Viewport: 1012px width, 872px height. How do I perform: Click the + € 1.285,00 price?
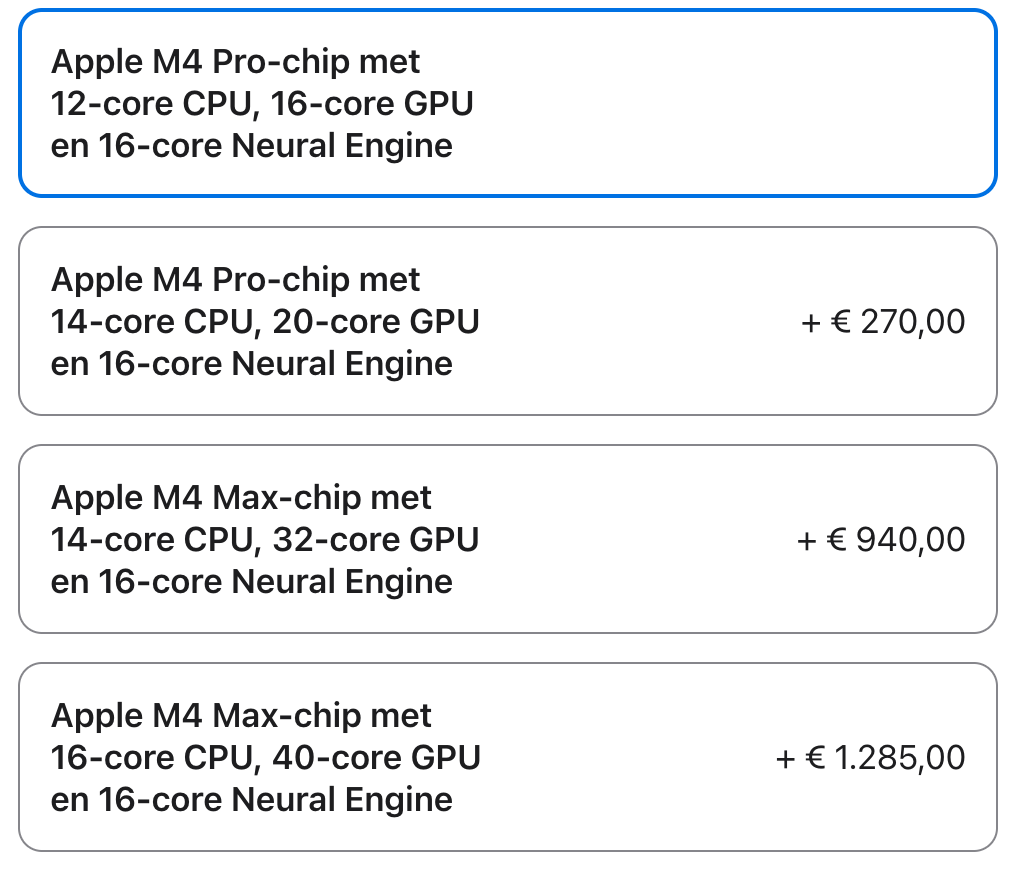coord(870,758)
